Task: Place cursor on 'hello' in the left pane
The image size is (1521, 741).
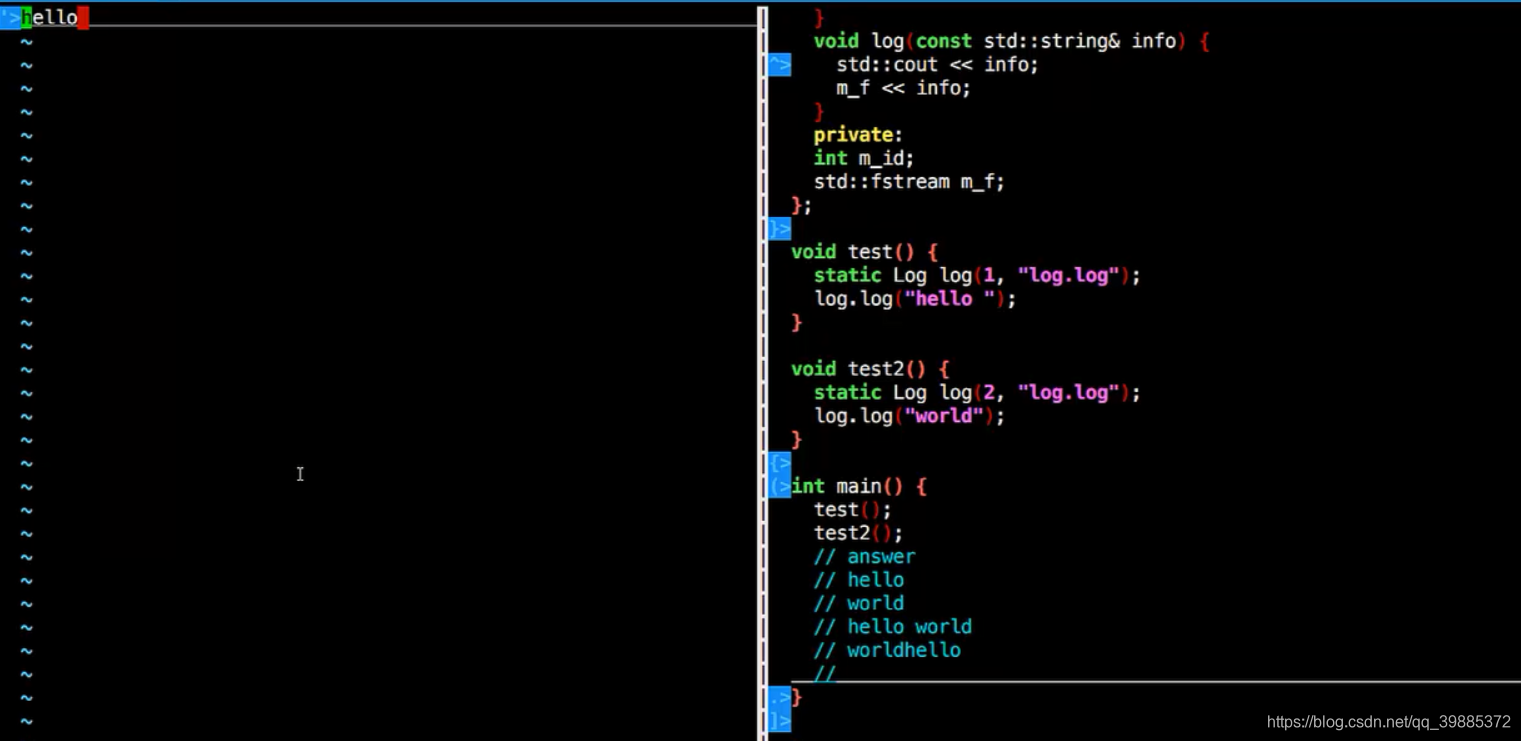Action: pos(50,17)
